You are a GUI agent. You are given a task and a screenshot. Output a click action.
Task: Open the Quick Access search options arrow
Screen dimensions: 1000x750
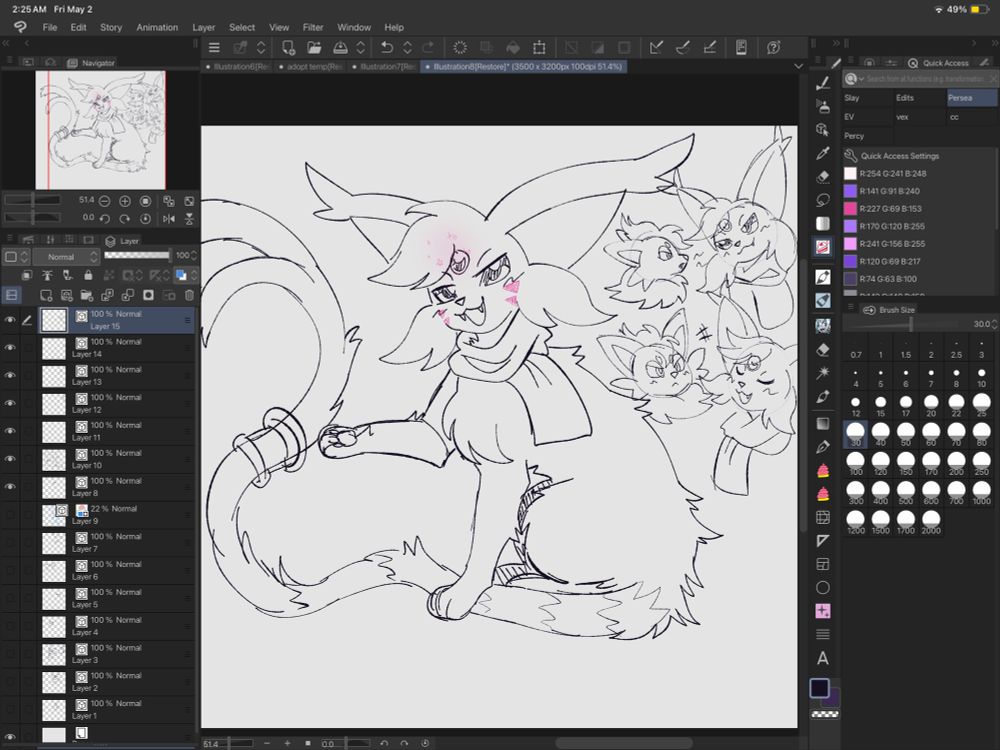click(x=860, y=79)
